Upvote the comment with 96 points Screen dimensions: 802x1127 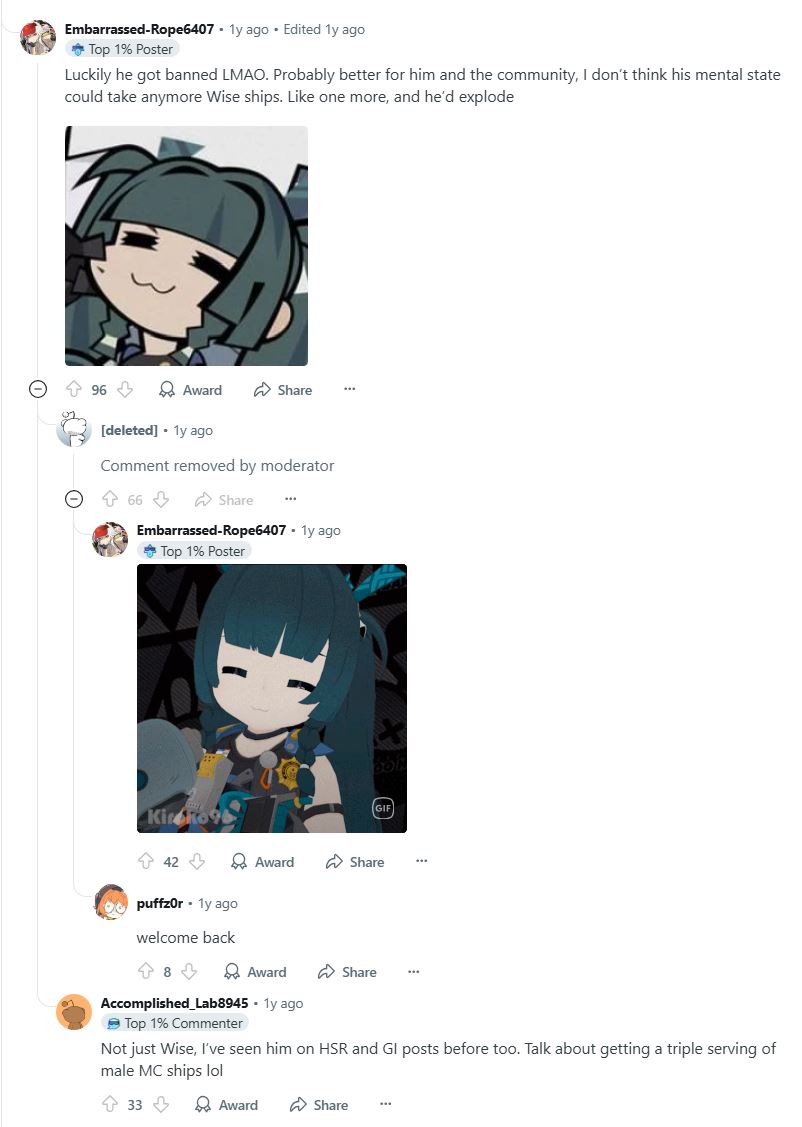pyautogui.click(x=74, y=390)
